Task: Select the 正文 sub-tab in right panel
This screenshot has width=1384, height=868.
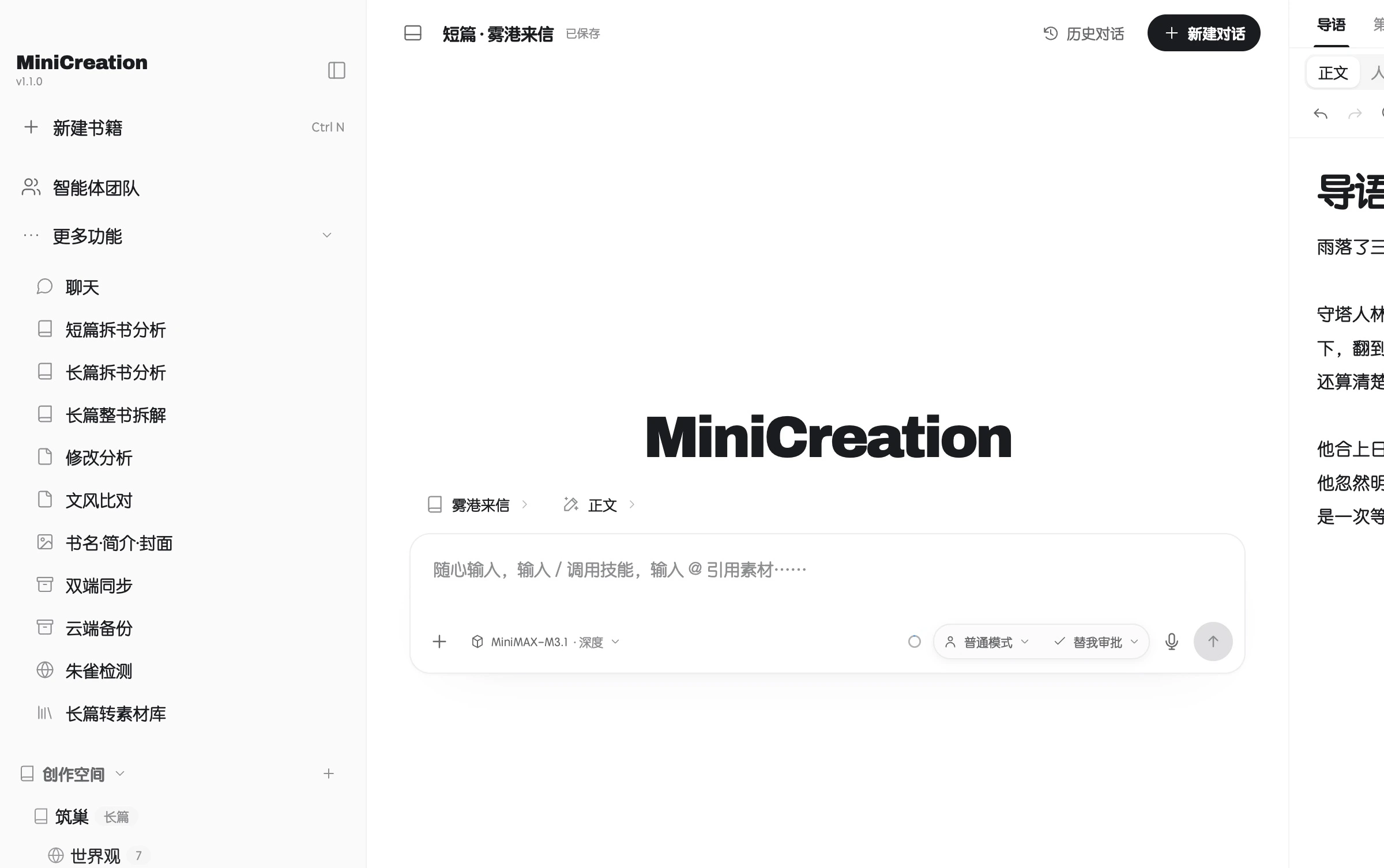Action: (x=1333, y=73)
